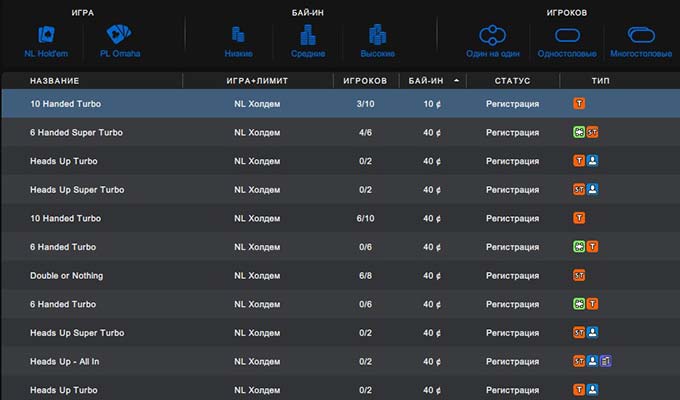
Task: Toggle the Многостоловые table filter
Action: point(639,35)
